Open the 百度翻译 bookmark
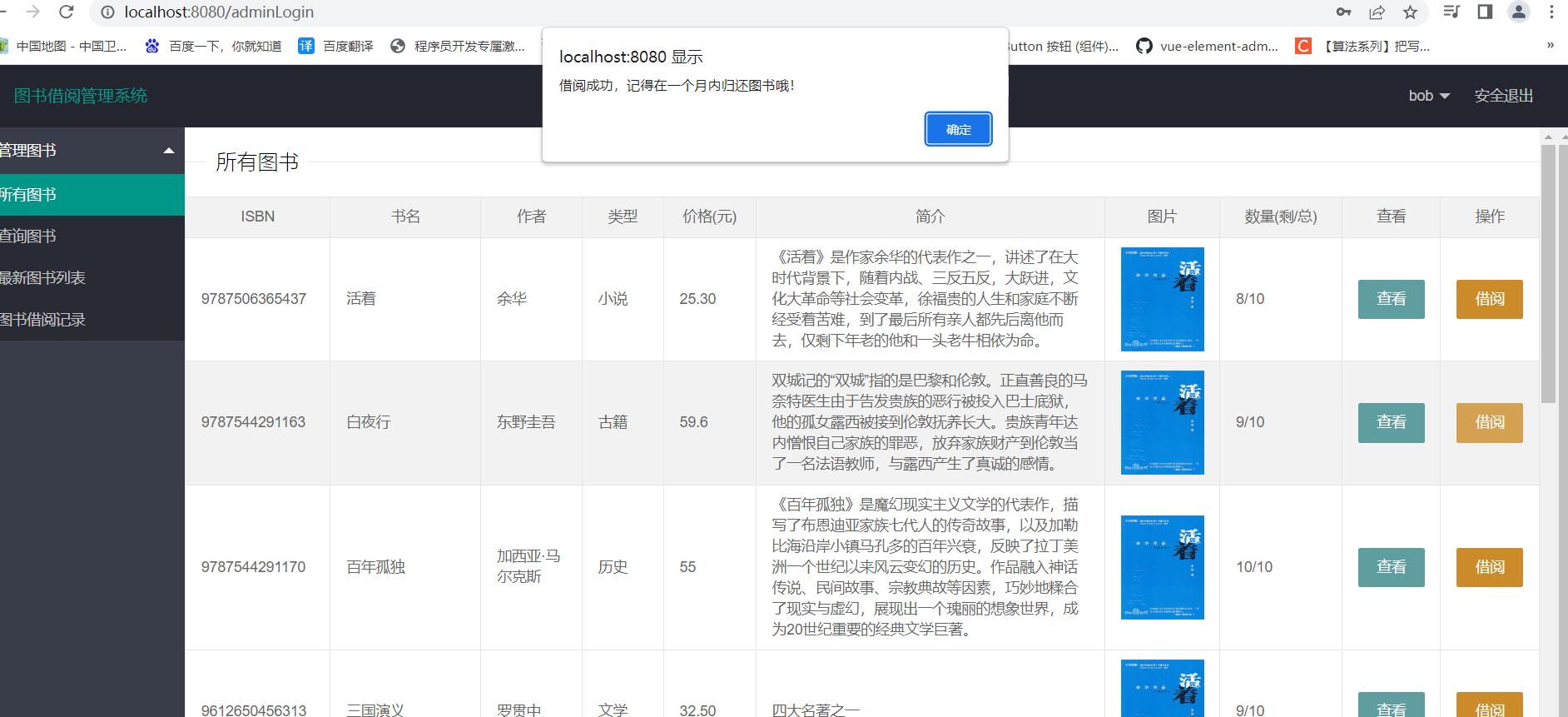This screenshot has height=717, width=1568. coord(335,46)
